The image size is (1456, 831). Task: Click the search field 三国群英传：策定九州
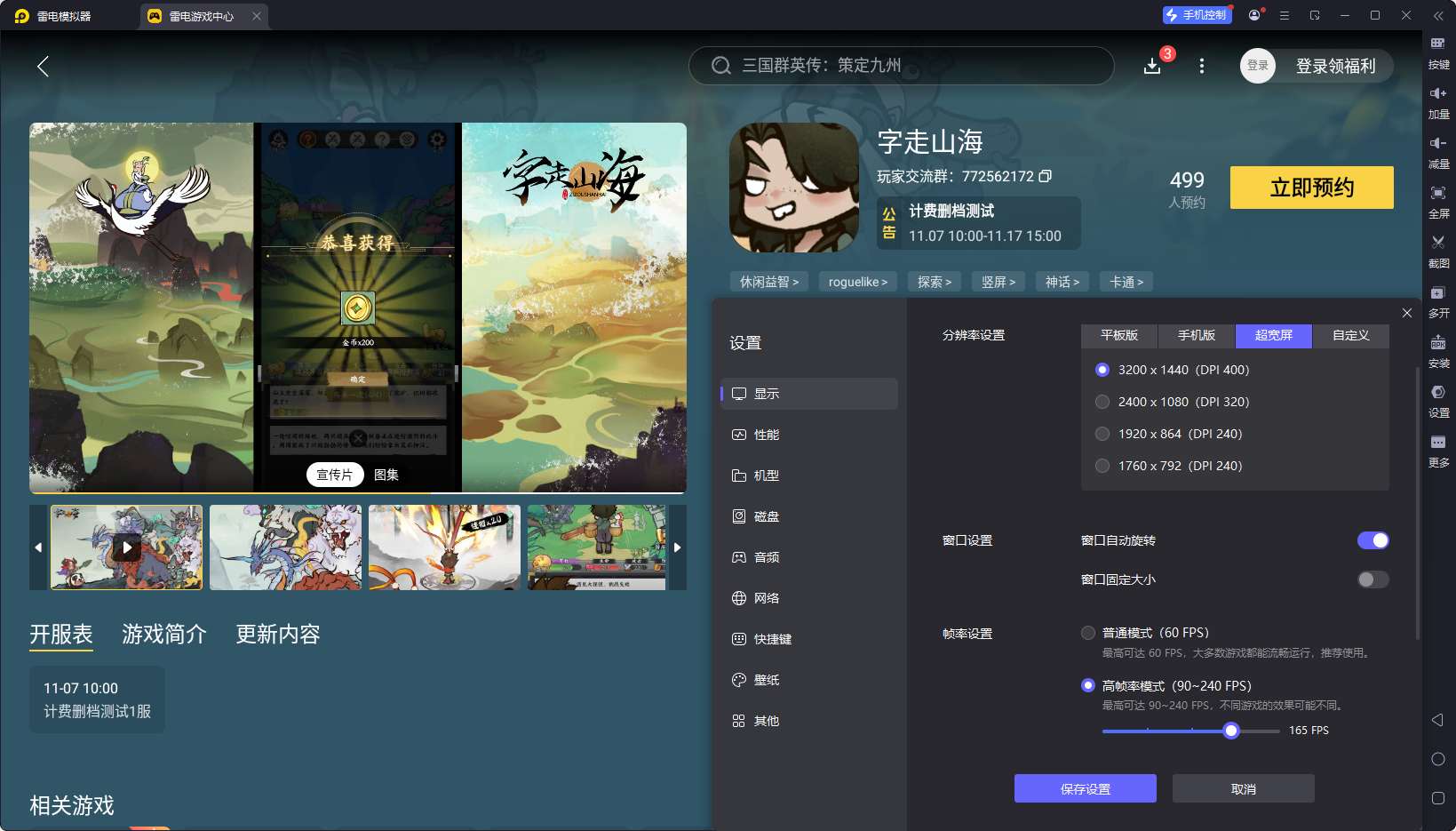[902, 66]
